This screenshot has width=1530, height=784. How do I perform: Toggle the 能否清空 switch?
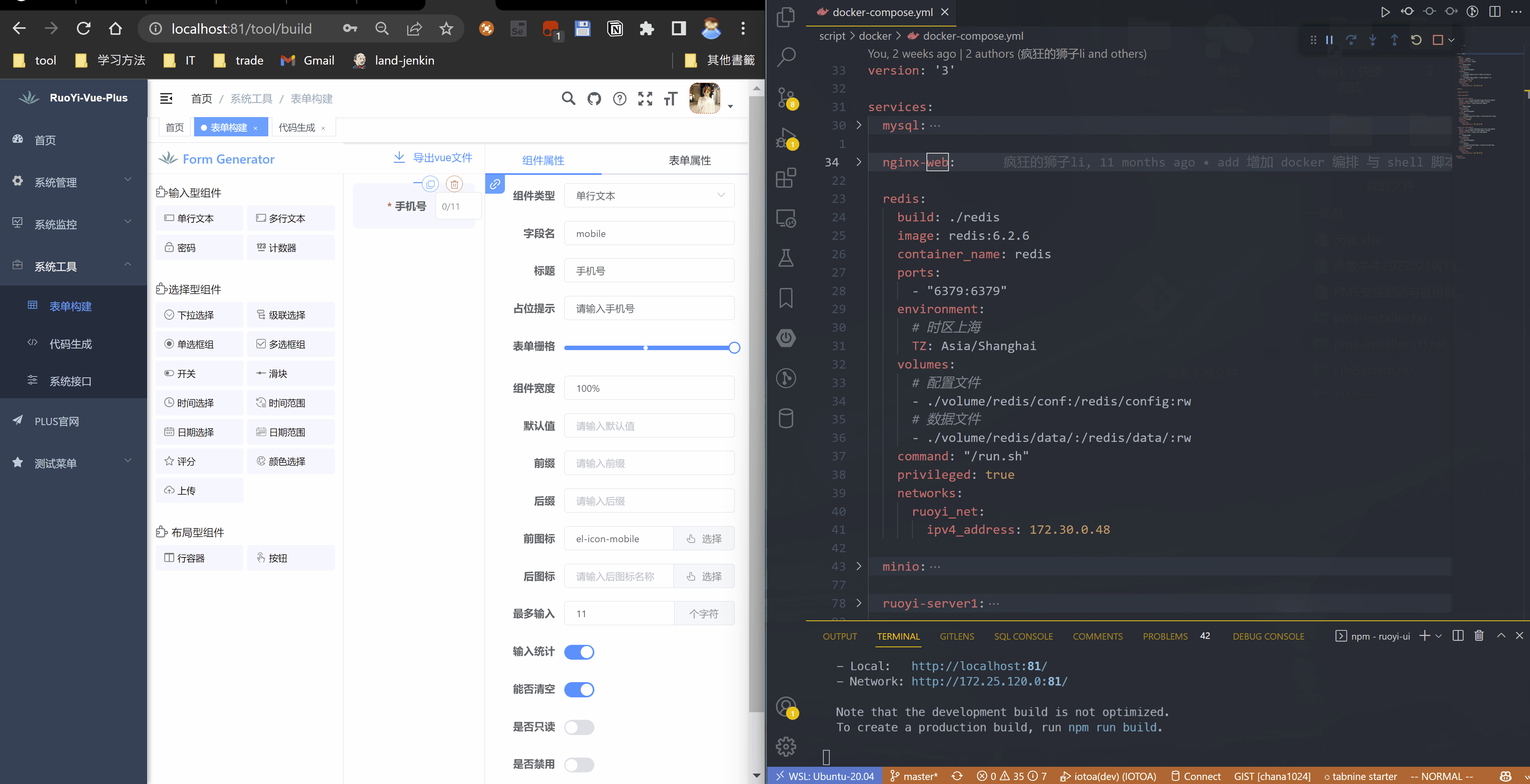tap(578, 690)
